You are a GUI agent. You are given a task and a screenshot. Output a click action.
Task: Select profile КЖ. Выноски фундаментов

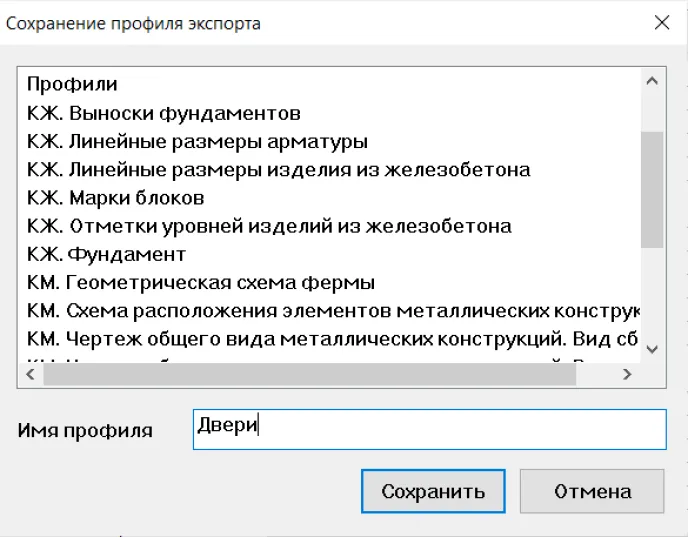click(164, 113)
